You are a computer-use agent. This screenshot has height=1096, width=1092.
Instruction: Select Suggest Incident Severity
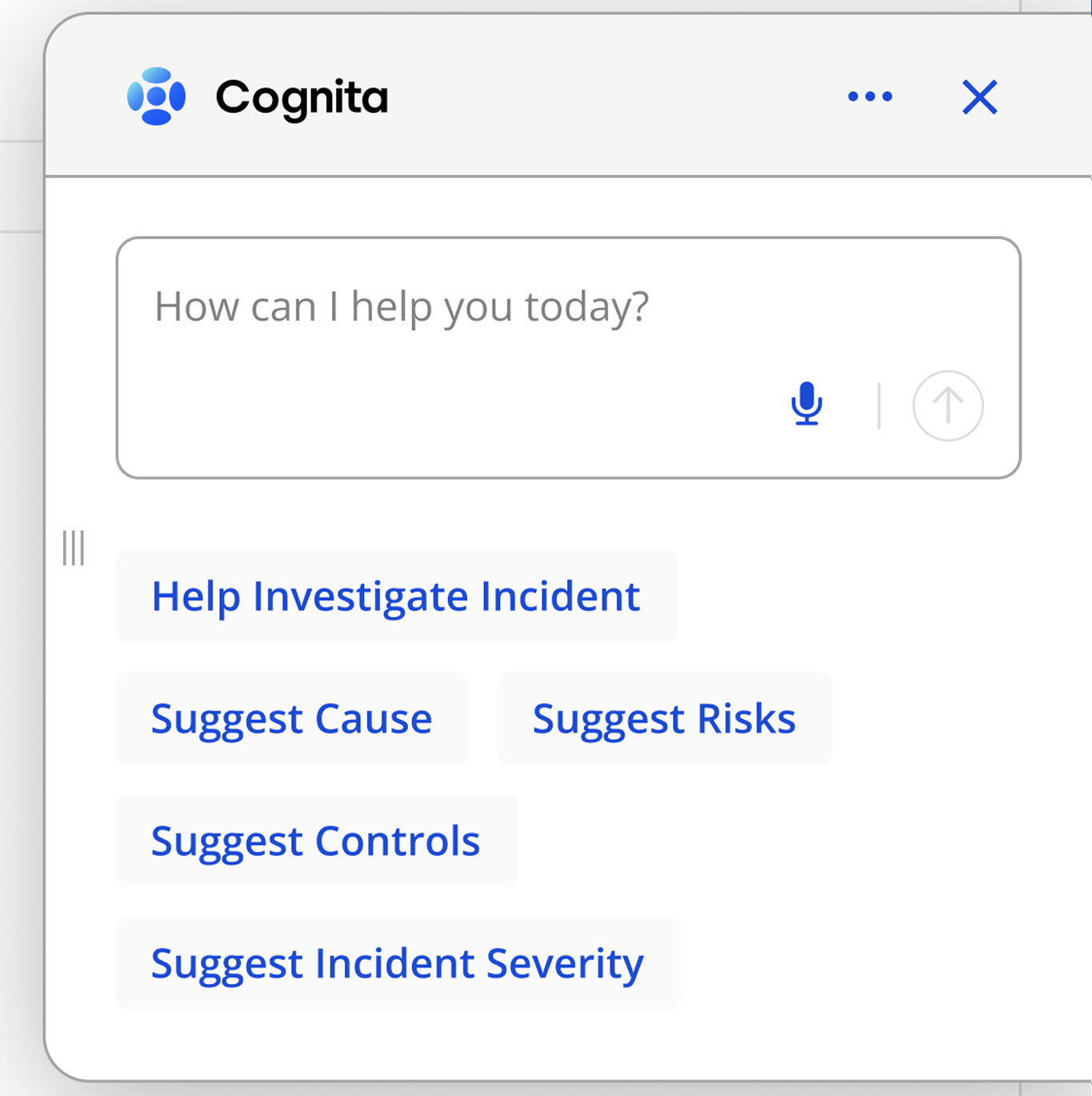coord(398,963)
